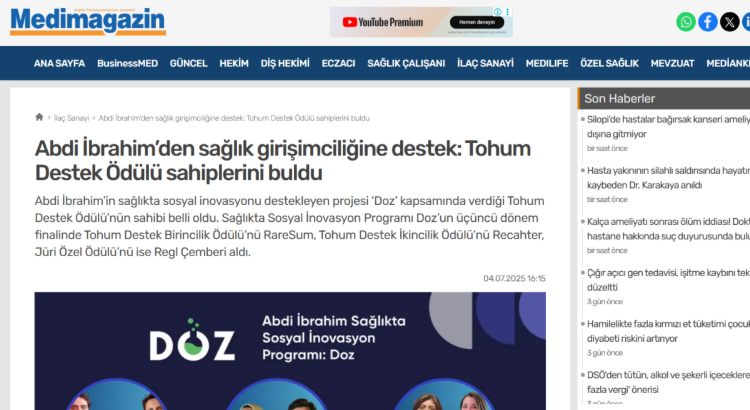Click '3 gün önce' under gen tedavisi news
The width and height of the screenshot is (750, 410).
pos(605,301)
